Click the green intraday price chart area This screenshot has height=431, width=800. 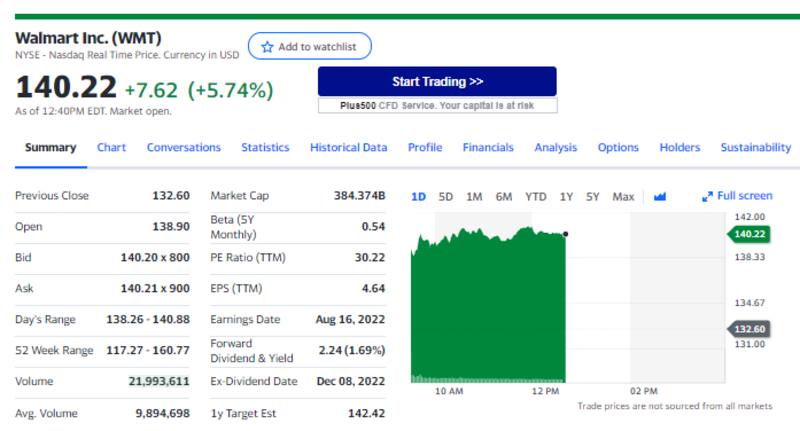click(488, 310)
